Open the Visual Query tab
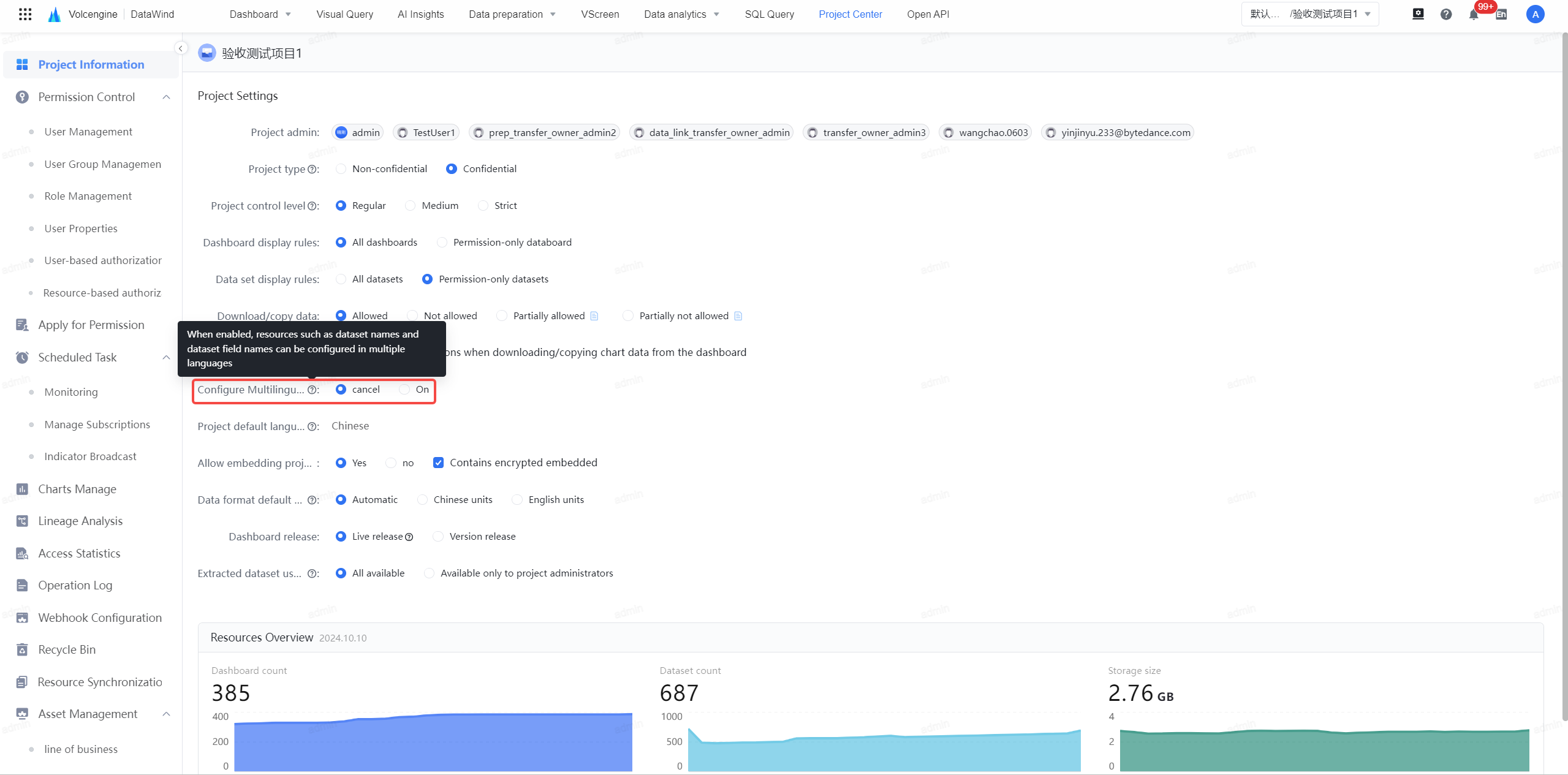1568x775 pixels. [344, 14]
